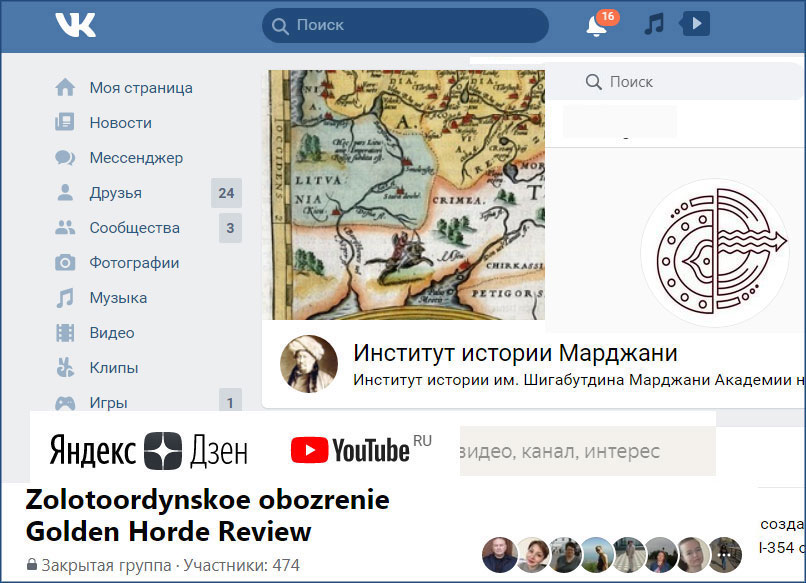This screenshot has width=806, height=583.
Task: Go to Видео in the left menu
Action: [x=111, y=333]
